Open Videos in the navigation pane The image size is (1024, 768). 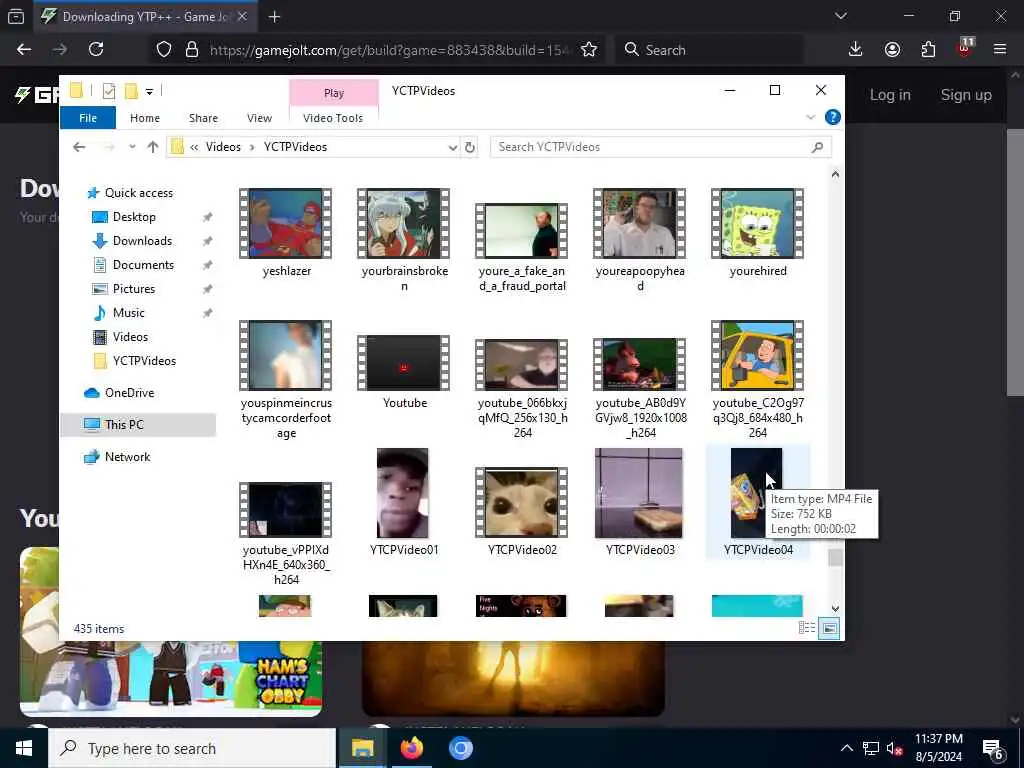point(130,337)
